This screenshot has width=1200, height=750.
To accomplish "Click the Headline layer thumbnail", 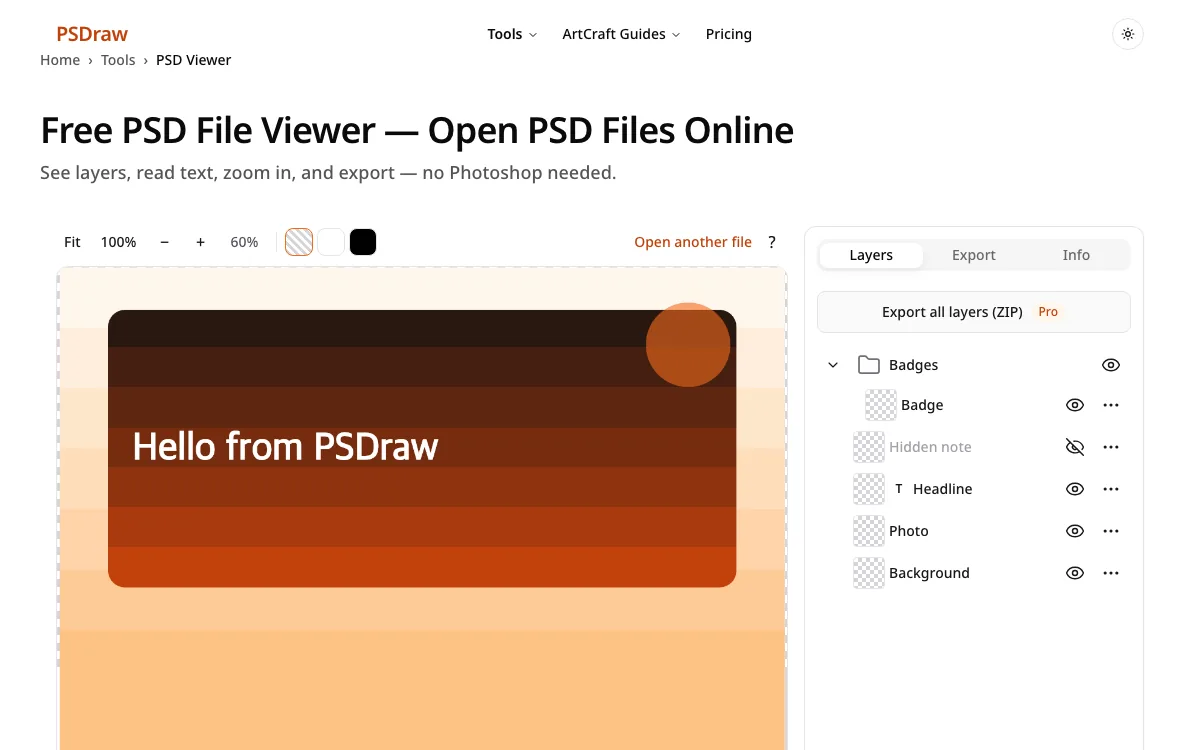I will [x=869, y=489].
